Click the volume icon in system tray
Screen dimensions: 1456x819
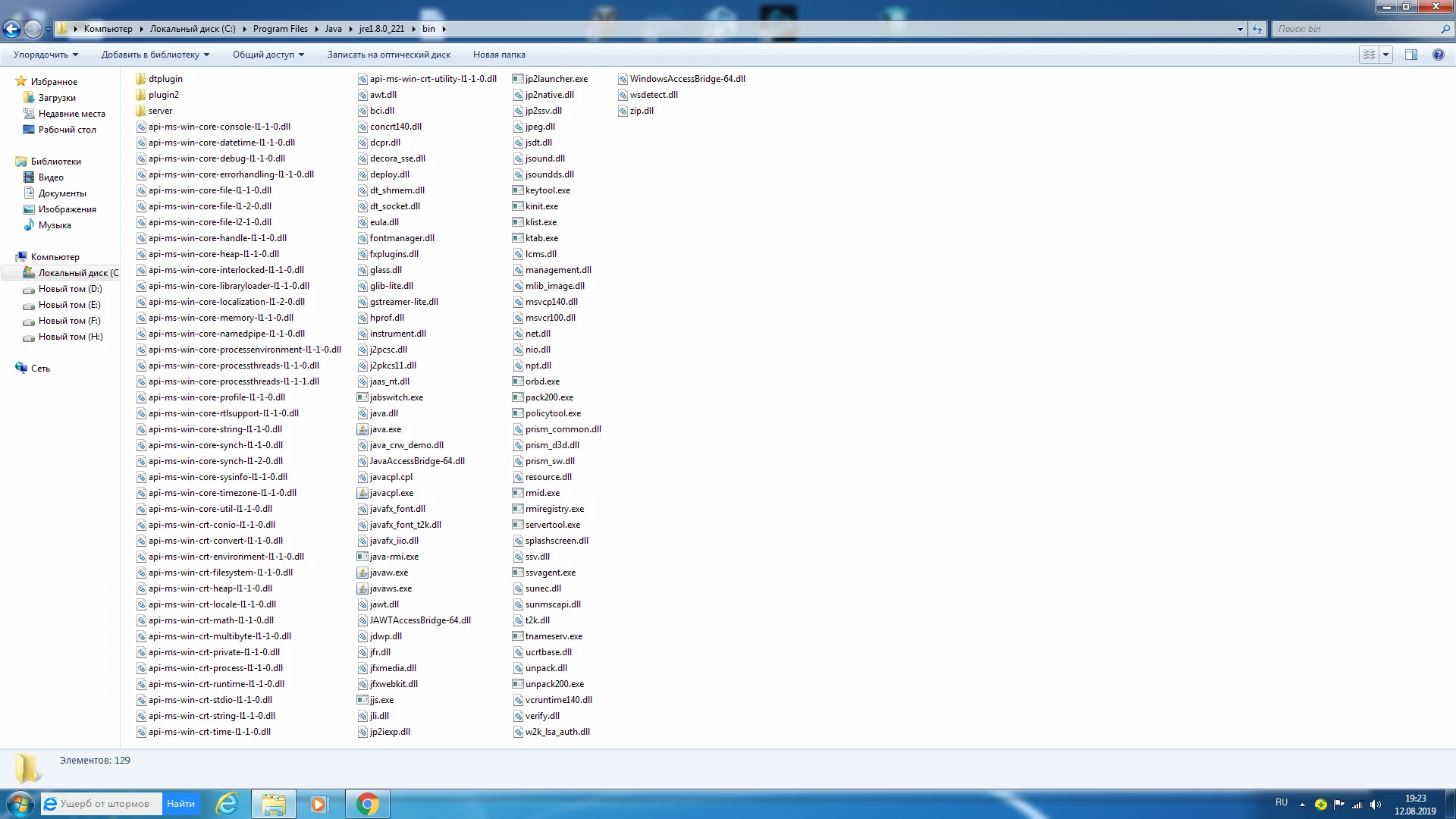1376,805
